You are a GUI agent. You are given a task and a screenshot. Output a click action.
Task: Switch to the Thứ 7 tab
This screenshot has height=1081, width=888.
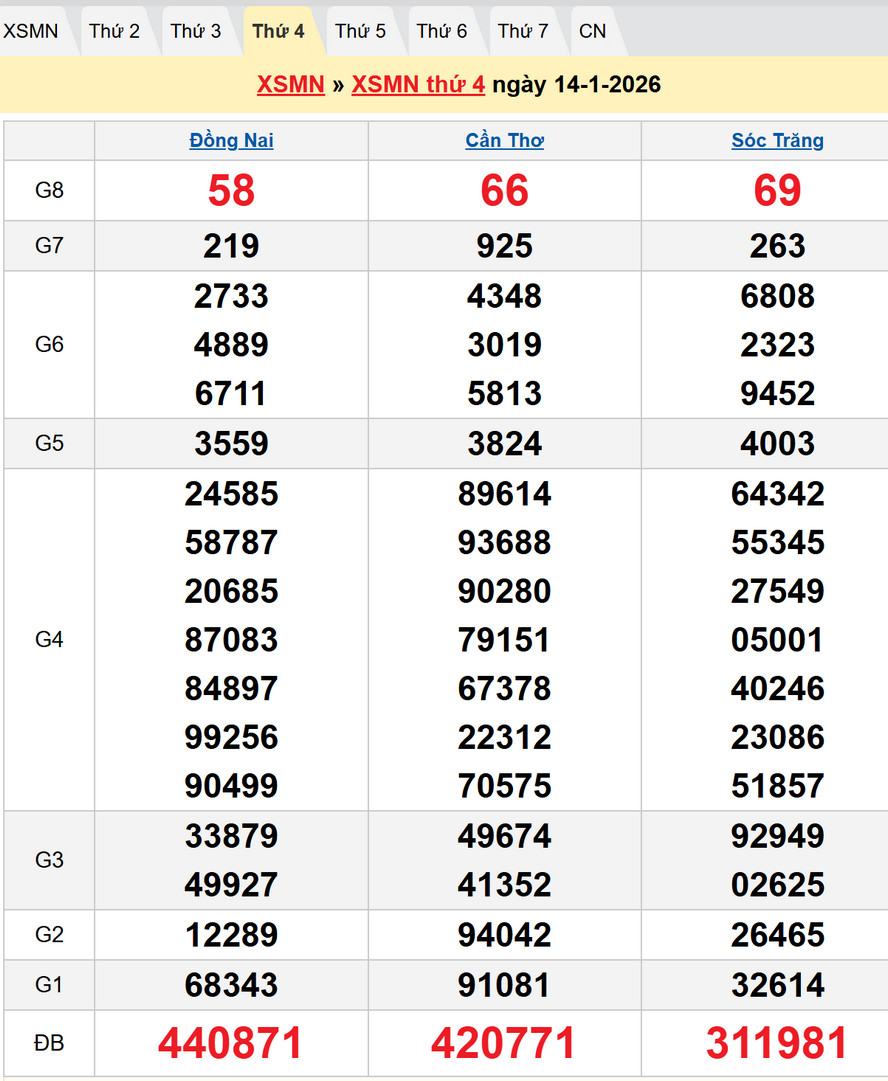[x=523, y=31]
